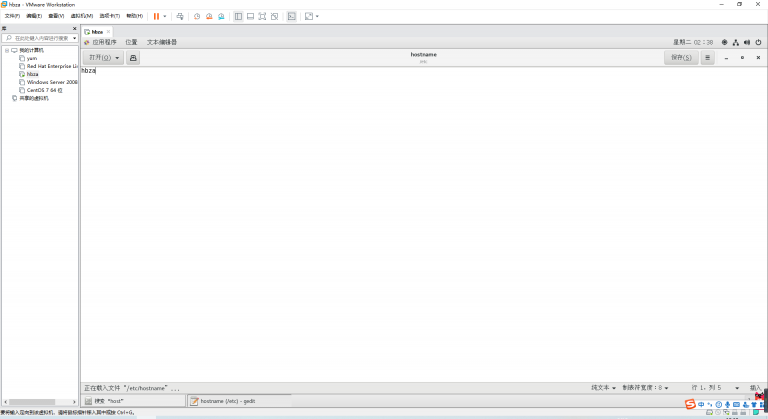Click the GNOME accessibility icon
Image resolution: width=768 pixels, height=419 pixels.
(x=724, y=42)
